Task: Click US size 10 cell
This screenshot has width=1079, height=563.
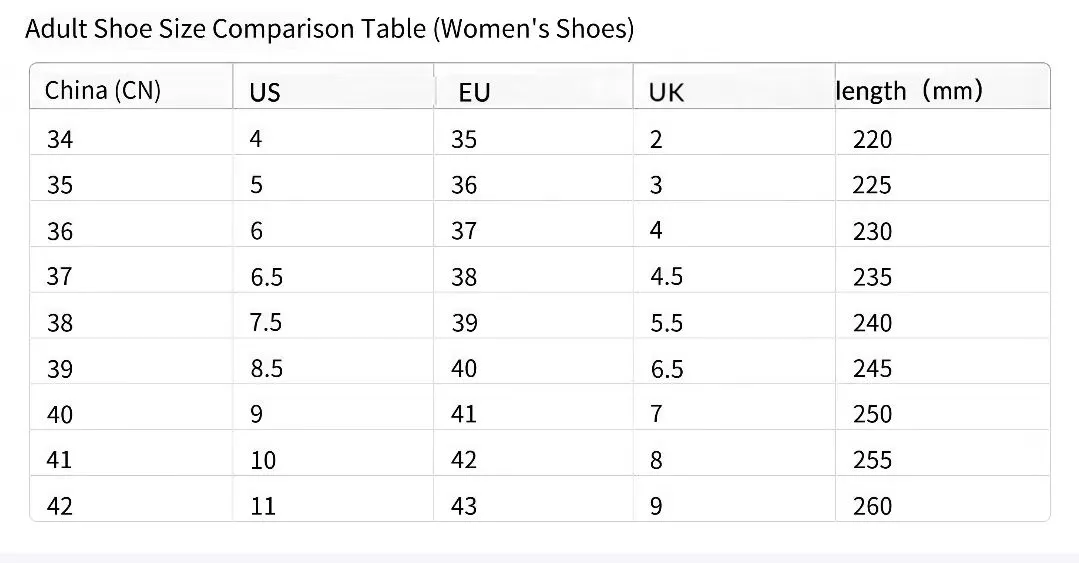Action: (x=263, y=460)
